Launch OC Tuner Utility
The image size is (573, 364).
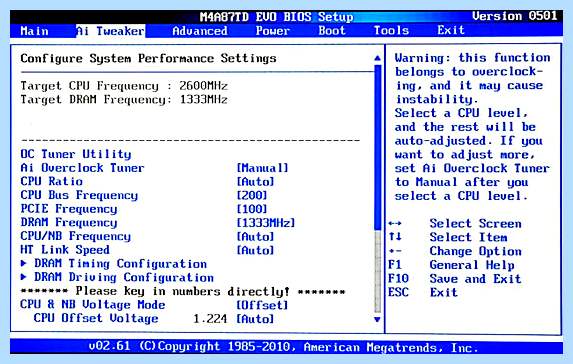pyautogui.click(x=76, y=154)
